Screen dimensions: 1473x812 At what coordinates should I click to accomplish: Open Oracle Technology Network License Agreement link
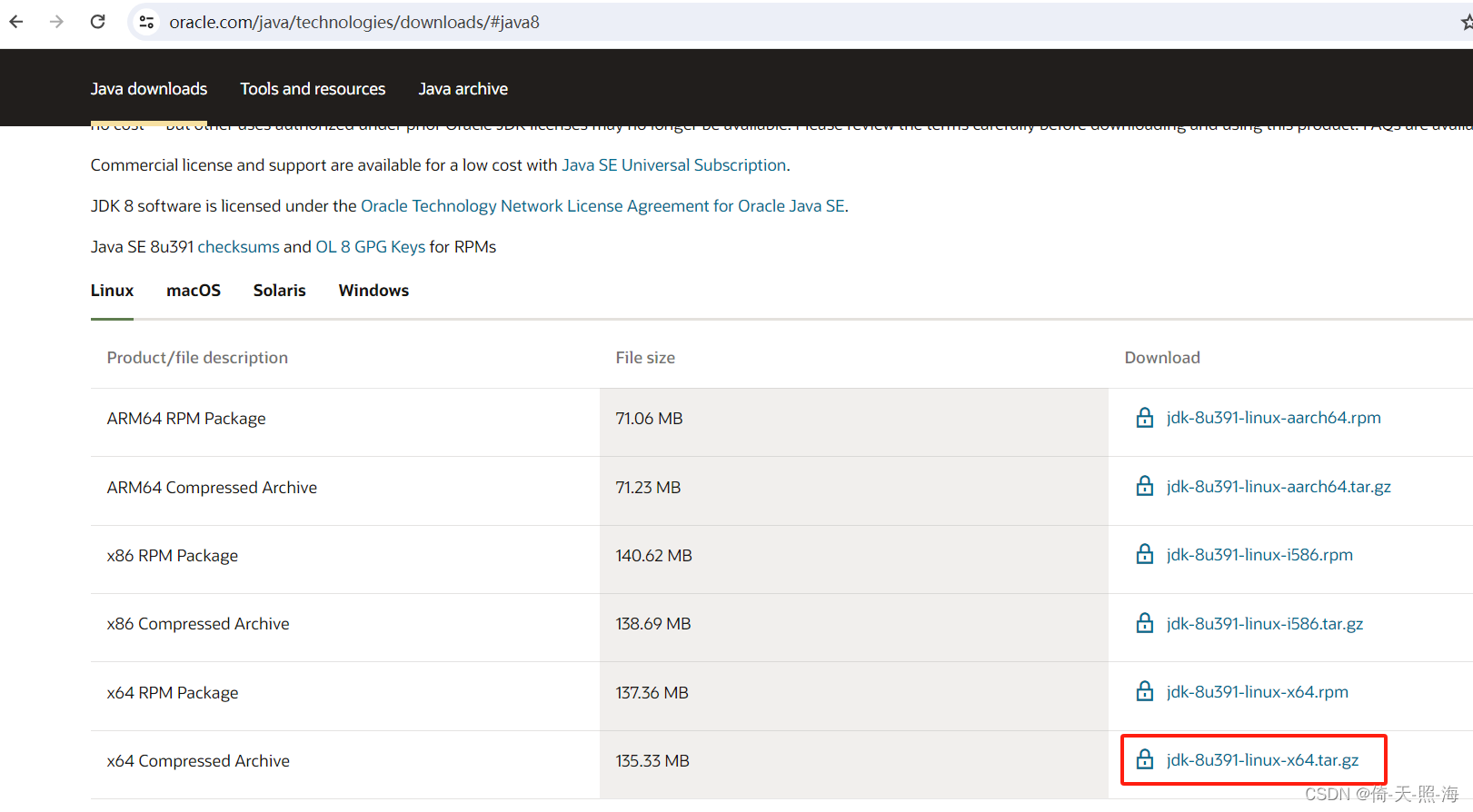[603, 206]
